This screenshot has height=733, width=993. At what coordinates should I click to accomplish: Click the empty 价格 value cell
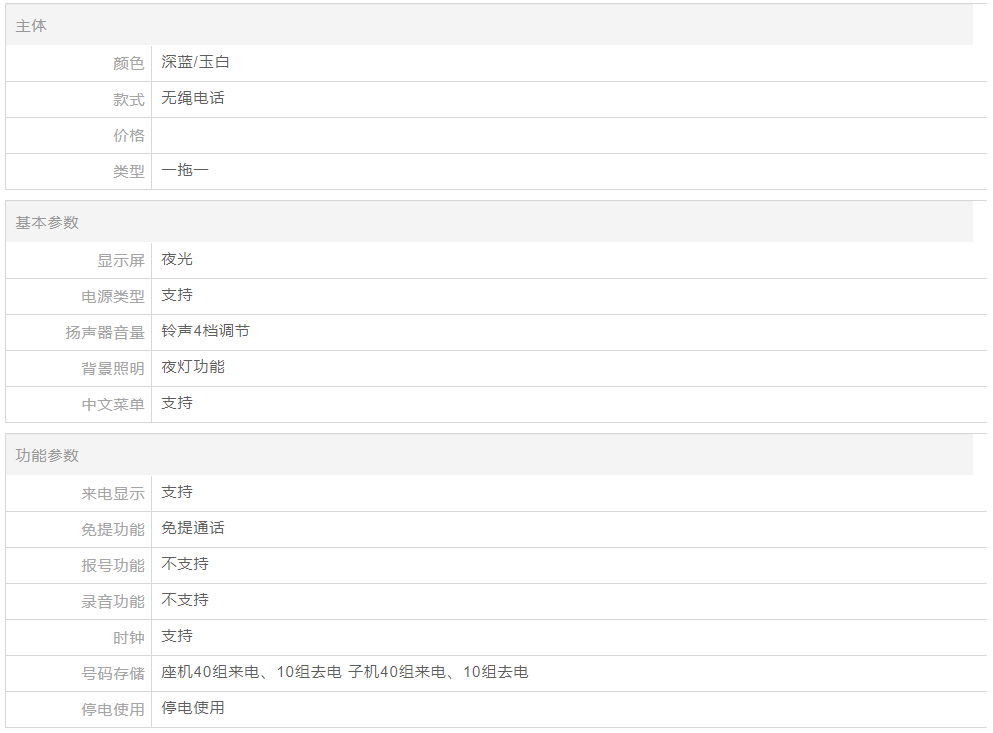568,135
